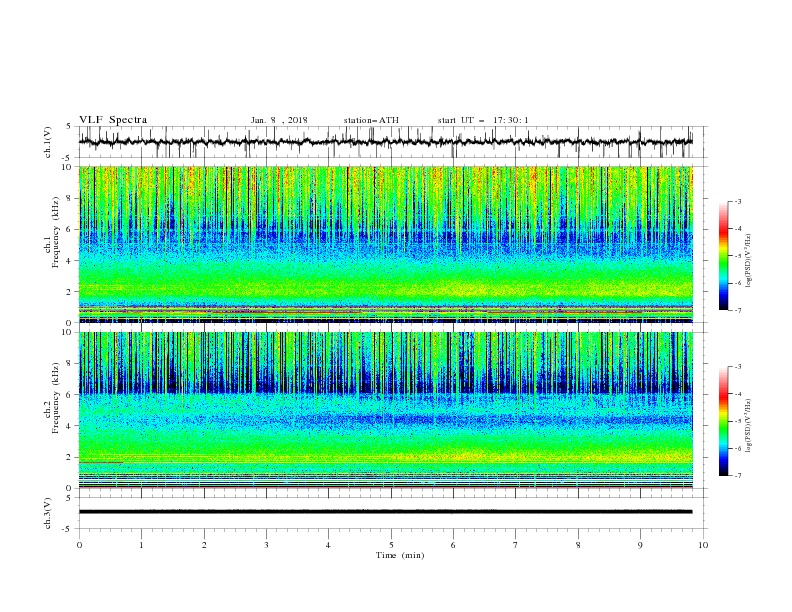Viewport: 792px width, 612px height.
Task: Click the "-5" tick on ch.3(V) axis
Action: [x=68, y=529]
